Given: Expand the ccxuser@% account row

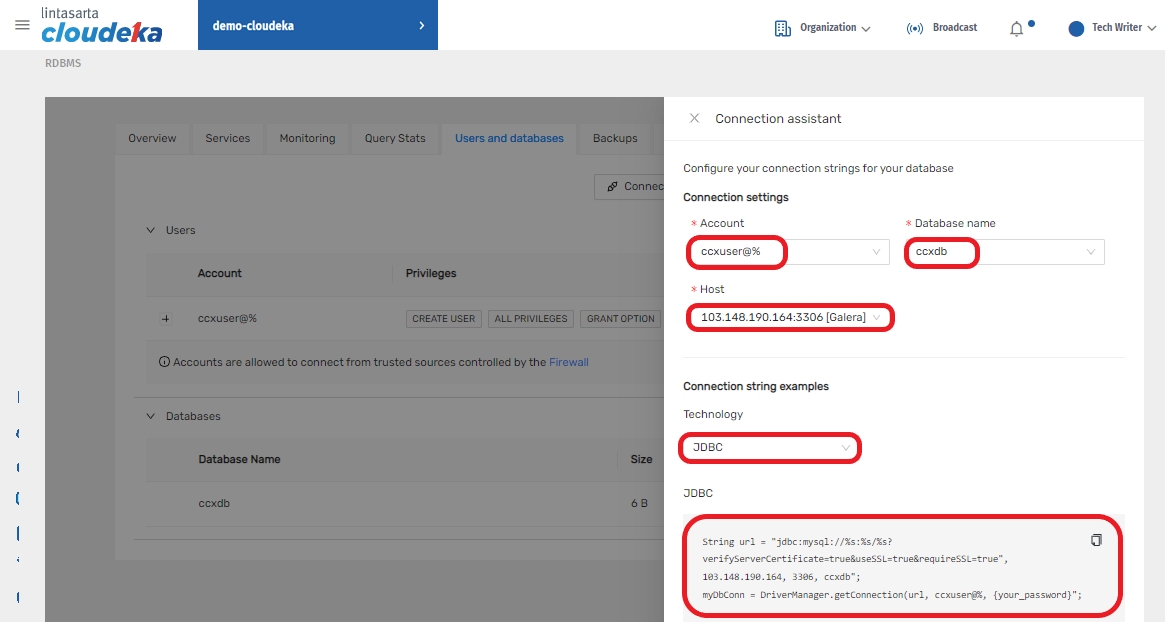Looking at the screenshot, I should coord(166,319).
